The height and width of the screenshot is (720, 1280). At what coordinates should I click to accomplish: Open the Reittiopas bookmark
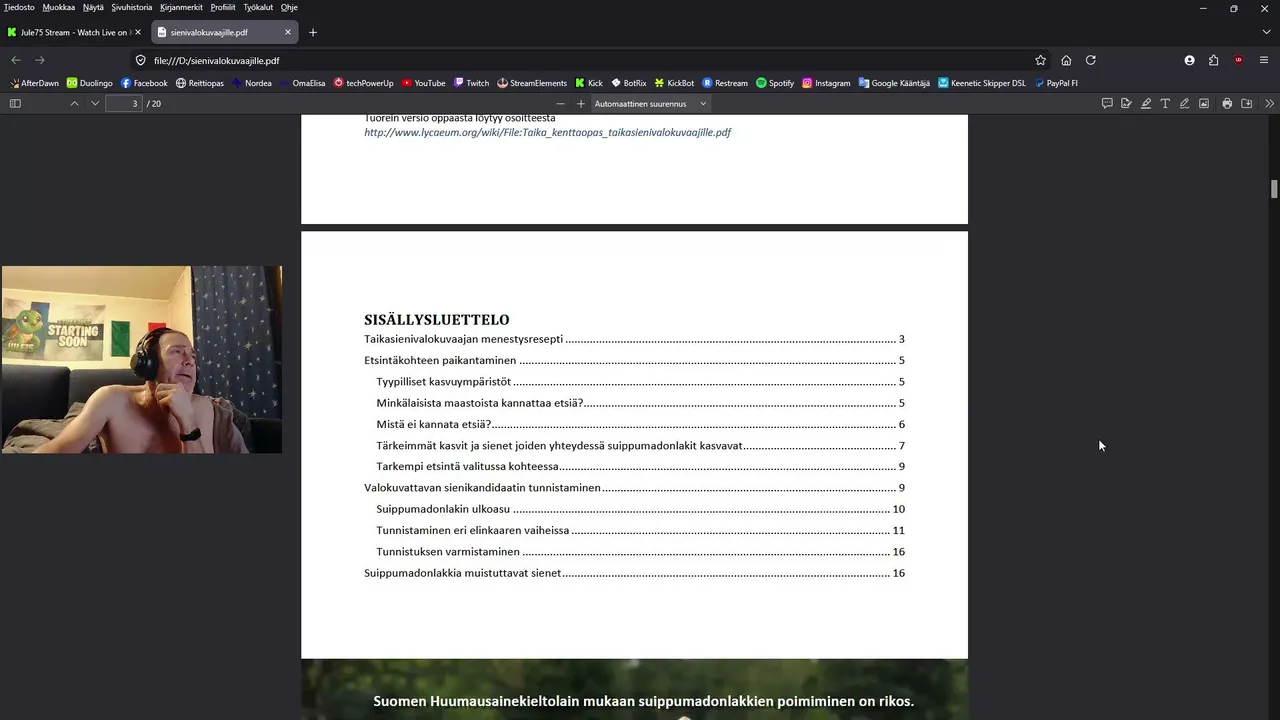tap(199, 83)
